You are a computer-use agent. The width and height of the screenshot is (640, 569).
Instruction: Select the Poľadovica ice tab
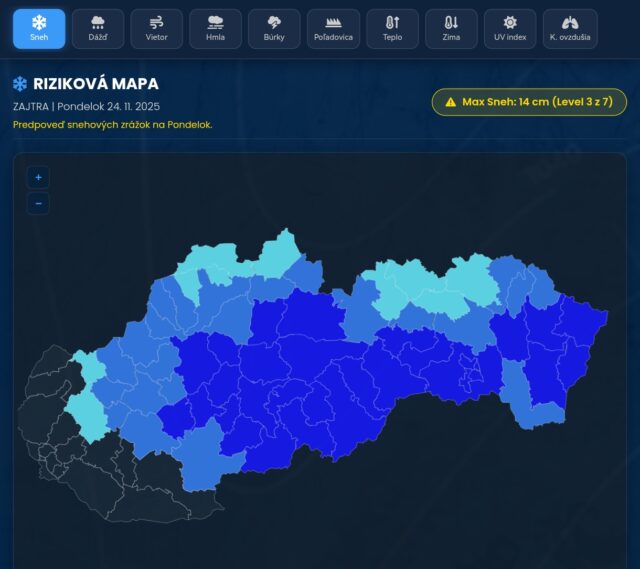point(333,29)
